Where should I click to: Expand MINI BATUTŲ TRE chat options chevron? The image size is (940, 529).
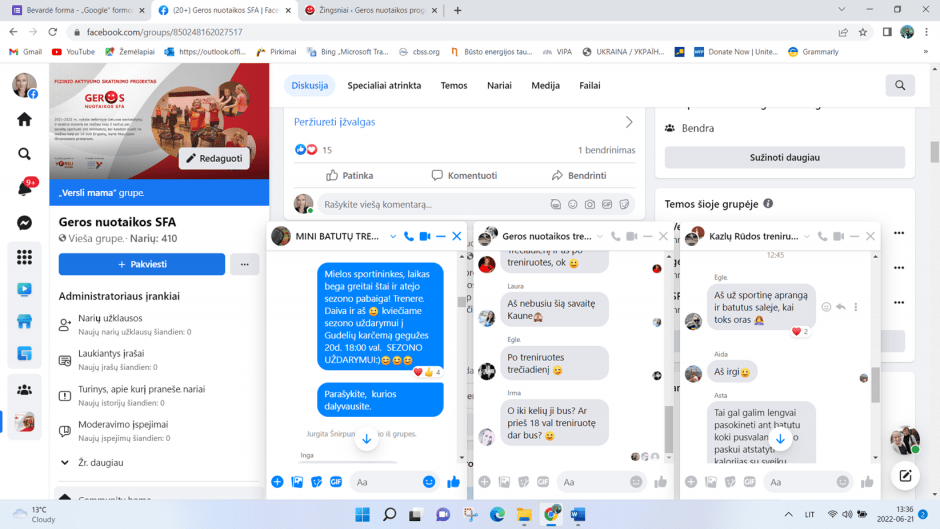coord(393,236)
